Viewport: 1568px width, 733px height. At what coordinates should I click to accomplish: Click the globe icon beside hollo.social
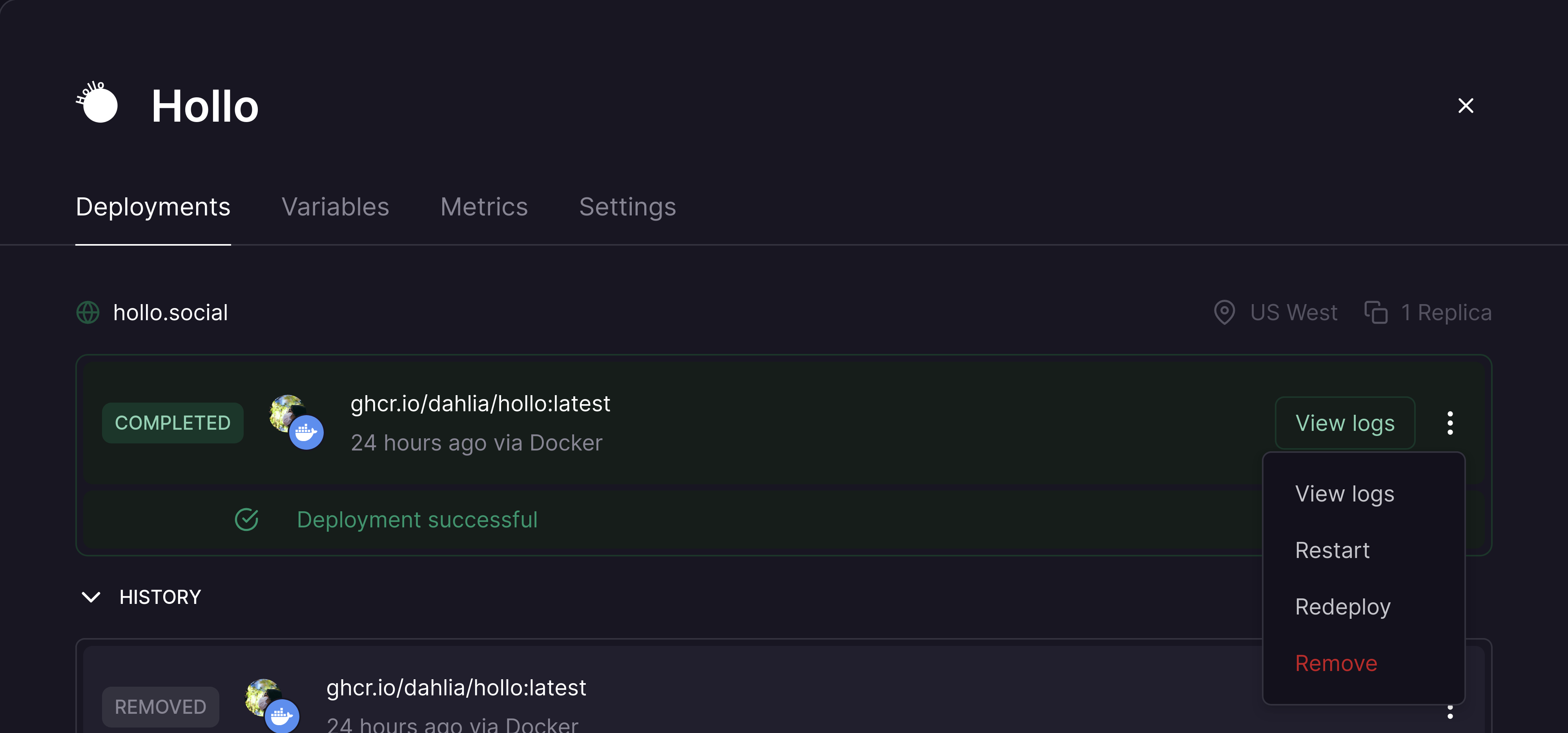pos(88,313)
